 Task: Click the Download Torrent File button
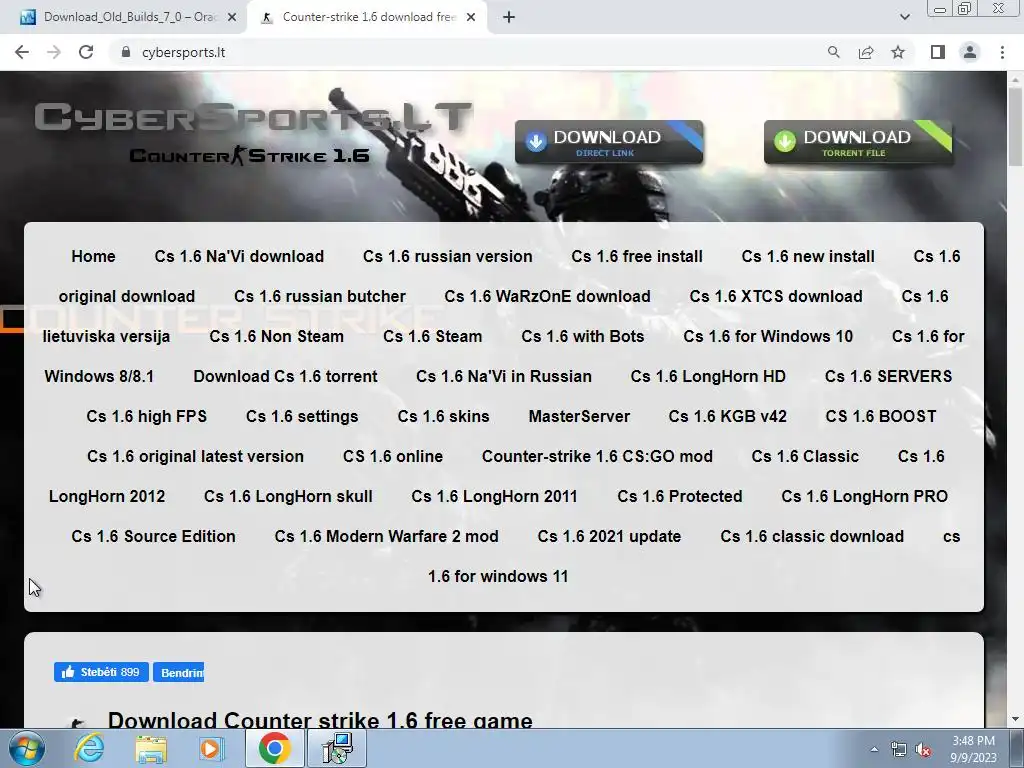(x=858, y=142)
